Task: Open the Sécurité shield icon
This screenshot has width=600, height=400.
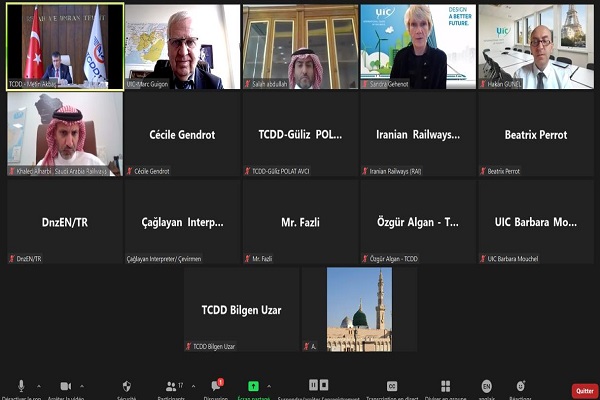Action: [x=127, y=386]
